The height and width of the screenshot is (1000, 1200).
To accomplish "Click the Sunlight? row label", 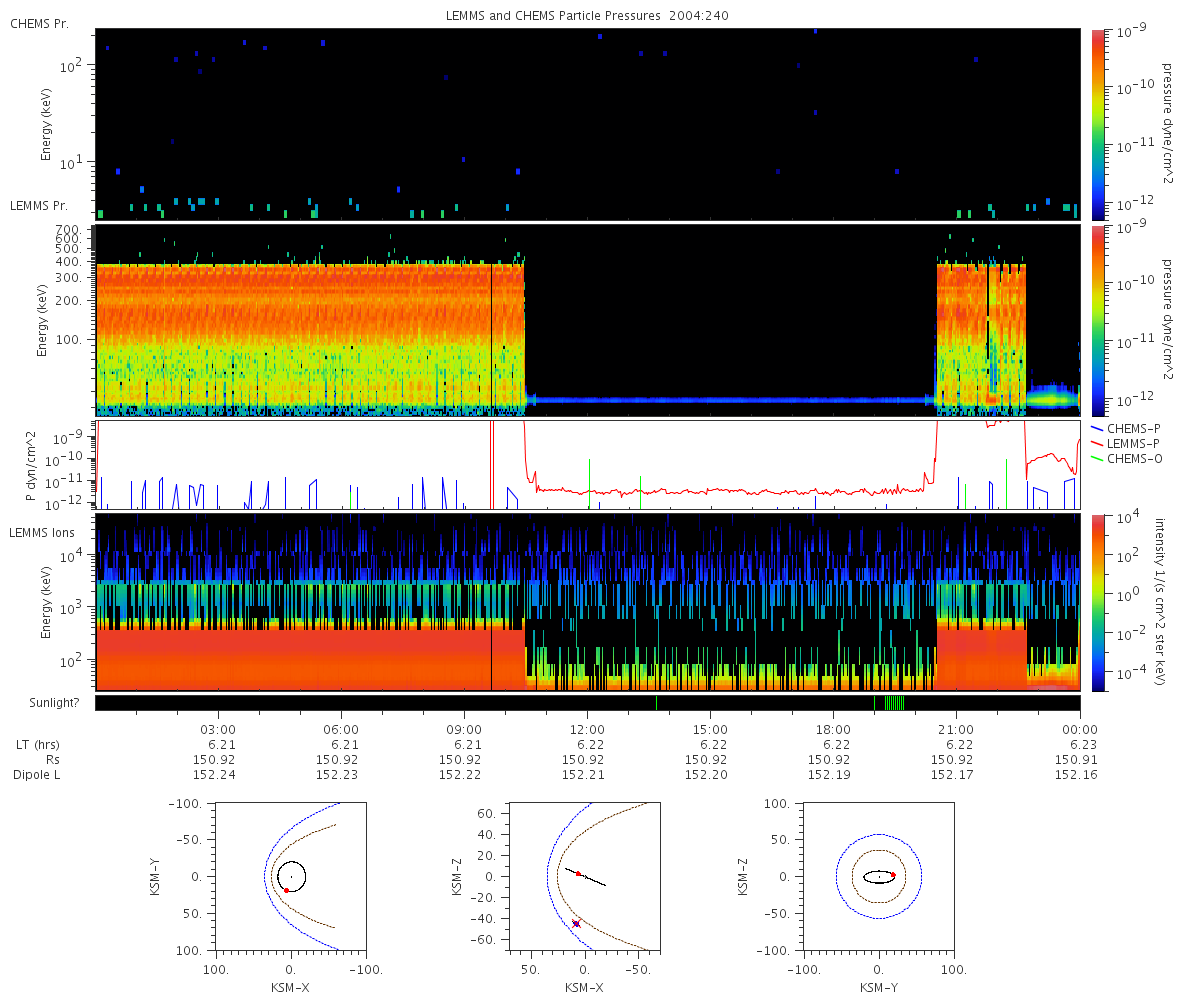I will pos(42,703).
